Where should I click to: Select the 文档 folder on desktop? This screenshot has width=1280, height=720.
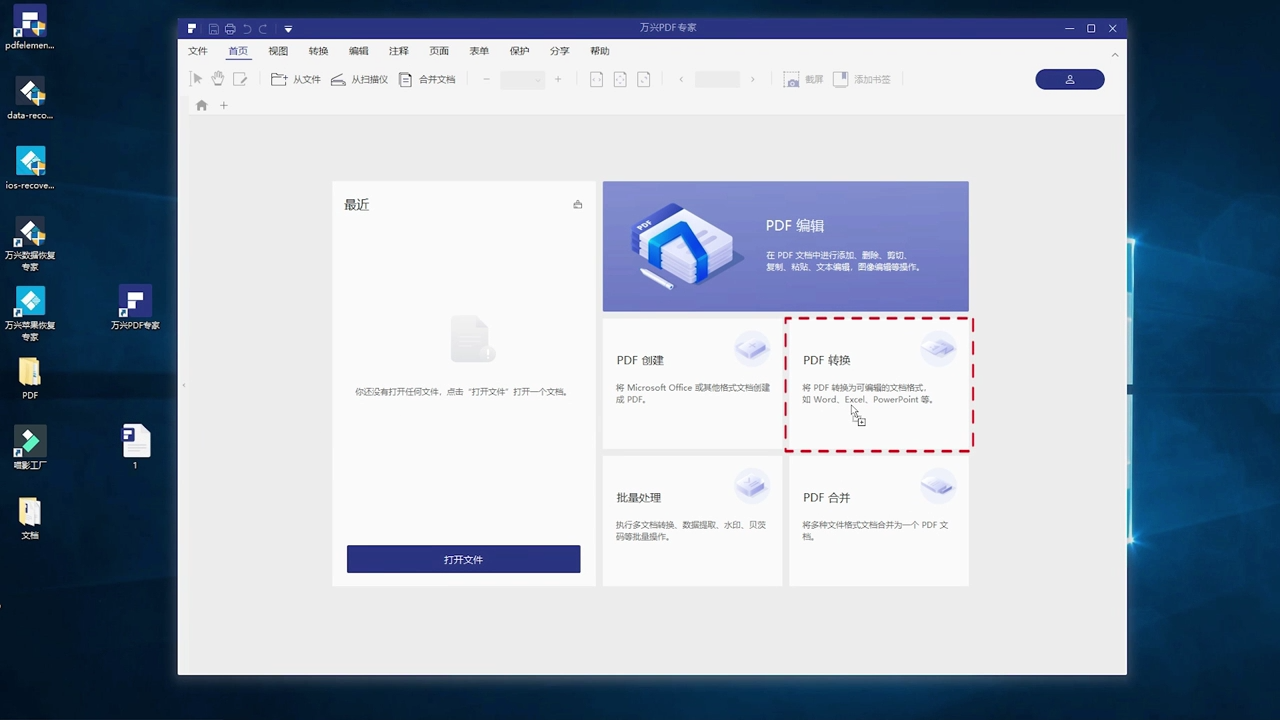[30, 518]
